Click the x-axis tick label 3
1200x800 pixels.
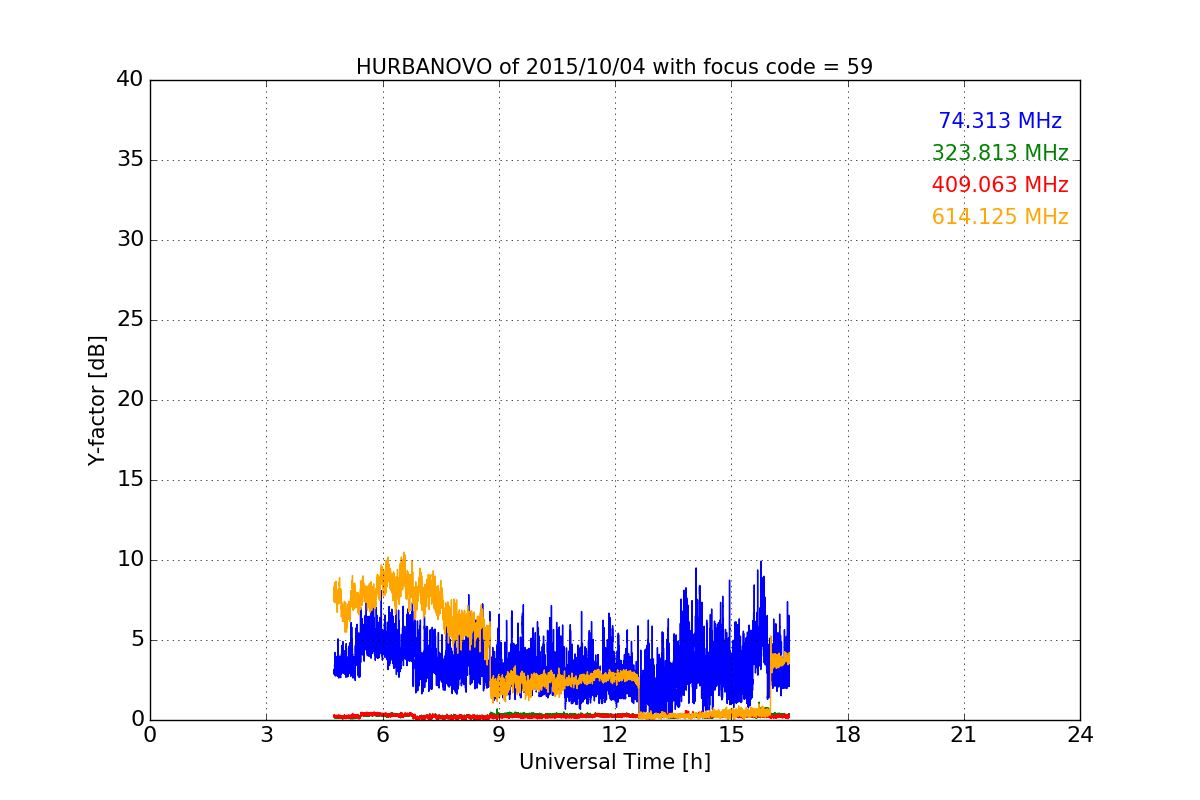[266, 735]
